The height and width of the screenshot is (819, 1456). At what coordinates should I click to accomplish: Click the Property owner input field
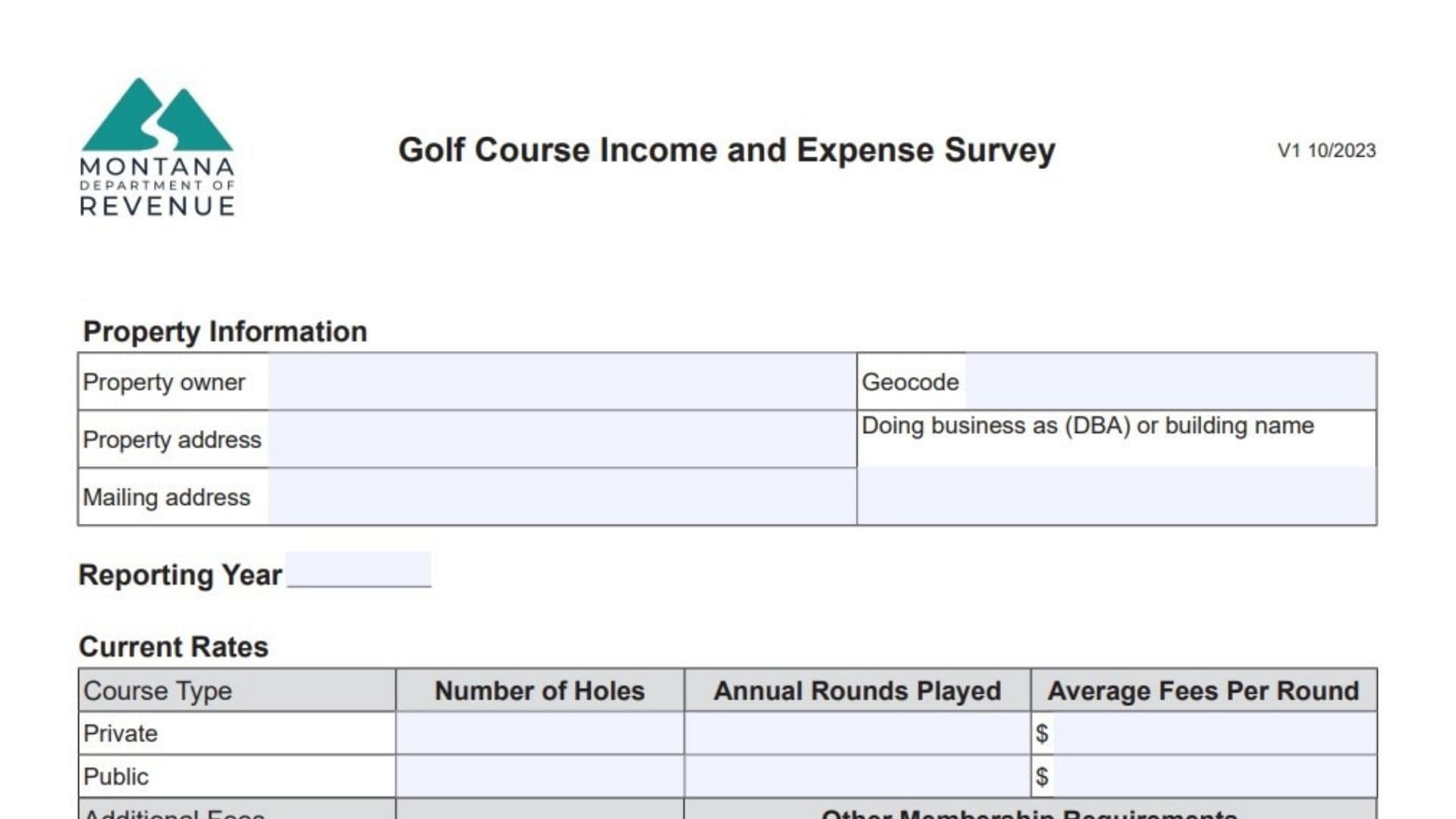tap(561, 383)
